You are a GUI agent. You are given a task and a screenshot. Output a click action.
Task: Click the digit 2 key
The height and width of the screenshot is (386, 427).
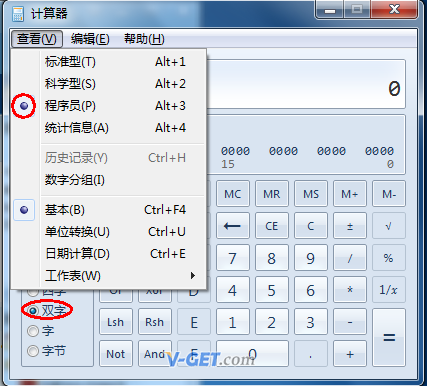[x=272, y=322]
